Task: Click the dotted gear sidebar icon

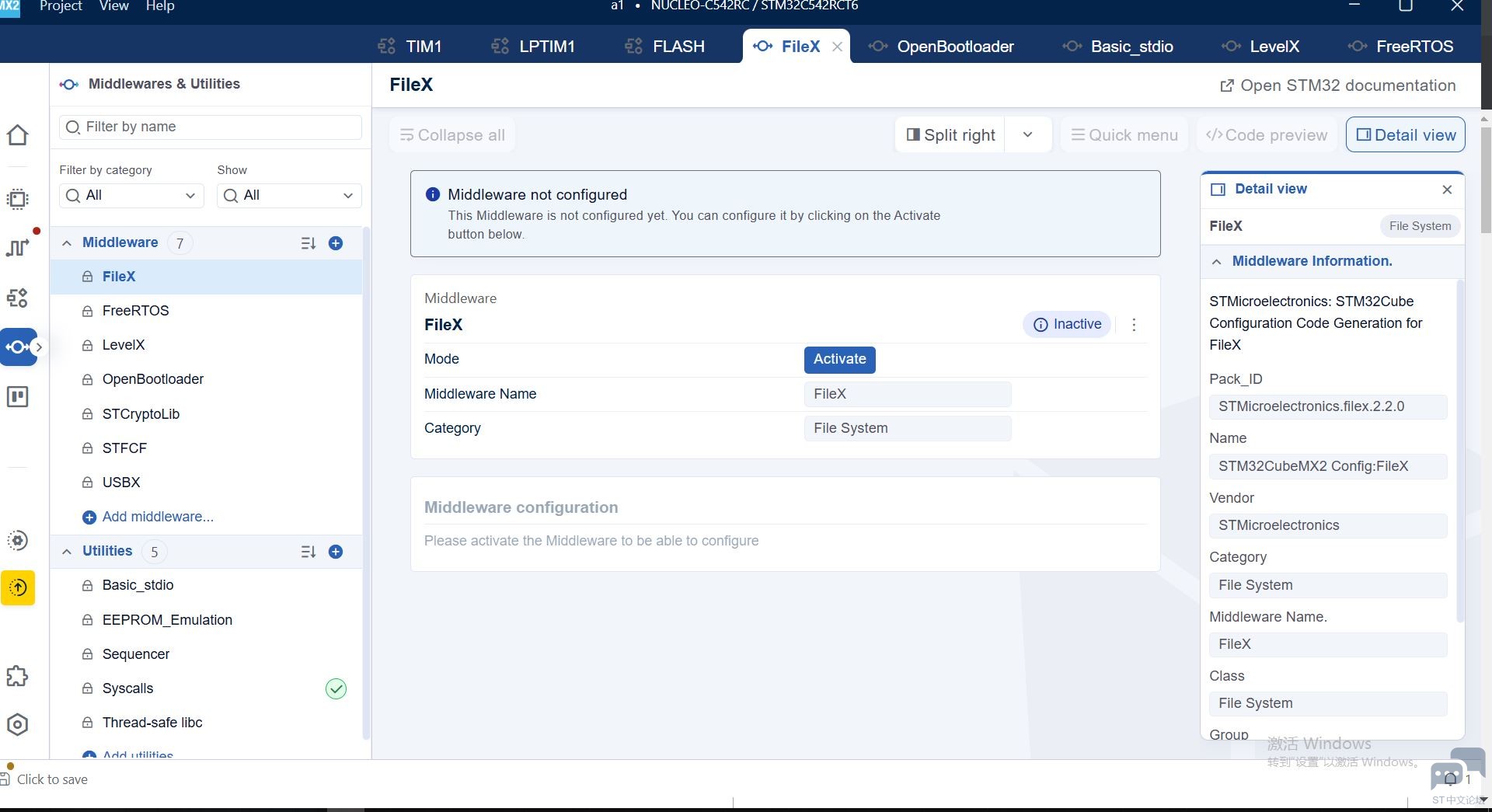Action: [17, 540]
